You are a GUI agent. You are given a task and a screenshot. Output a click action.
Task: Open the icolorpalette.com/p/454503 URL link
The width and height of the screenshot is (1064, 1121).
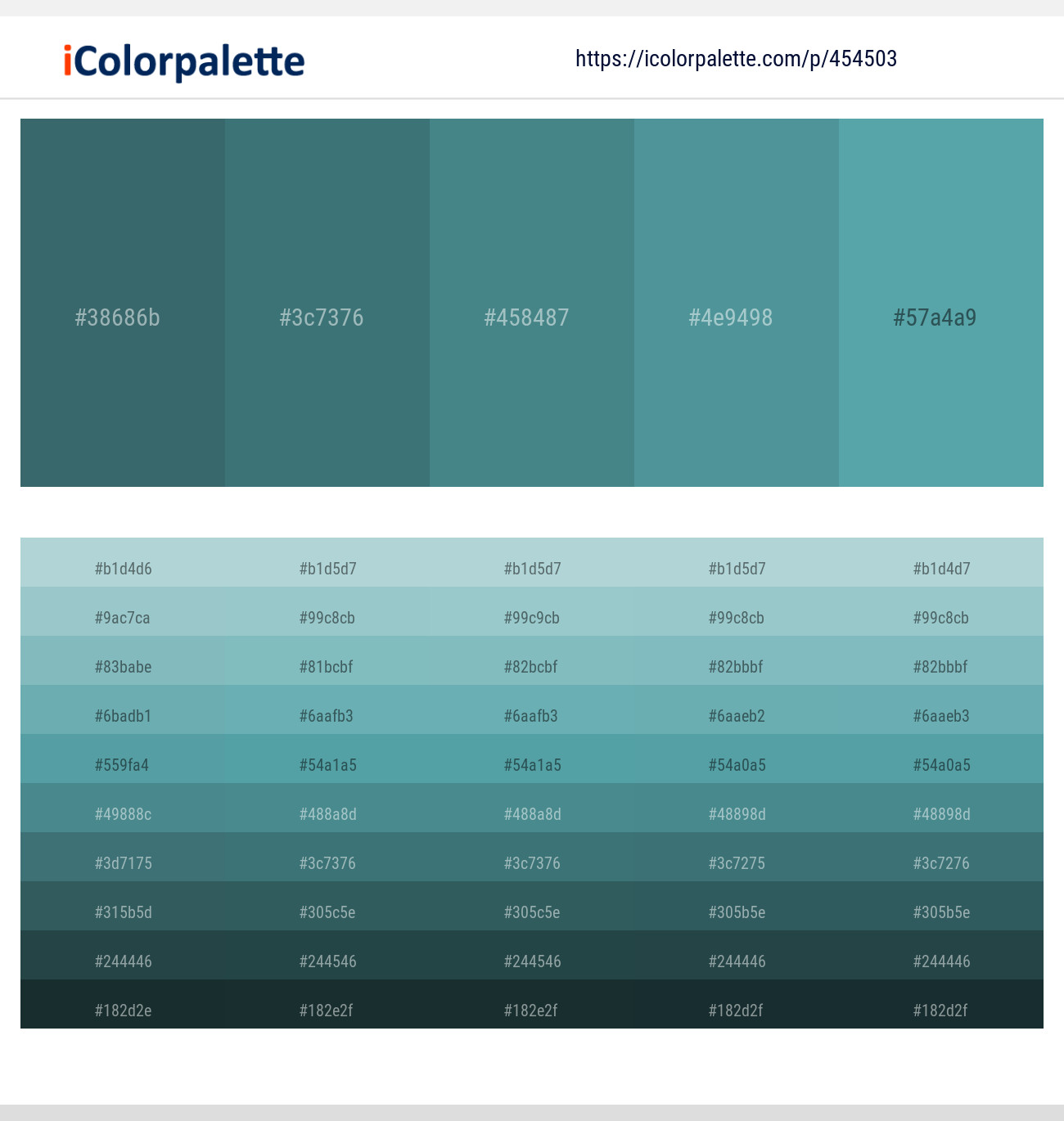coord(736,59)
